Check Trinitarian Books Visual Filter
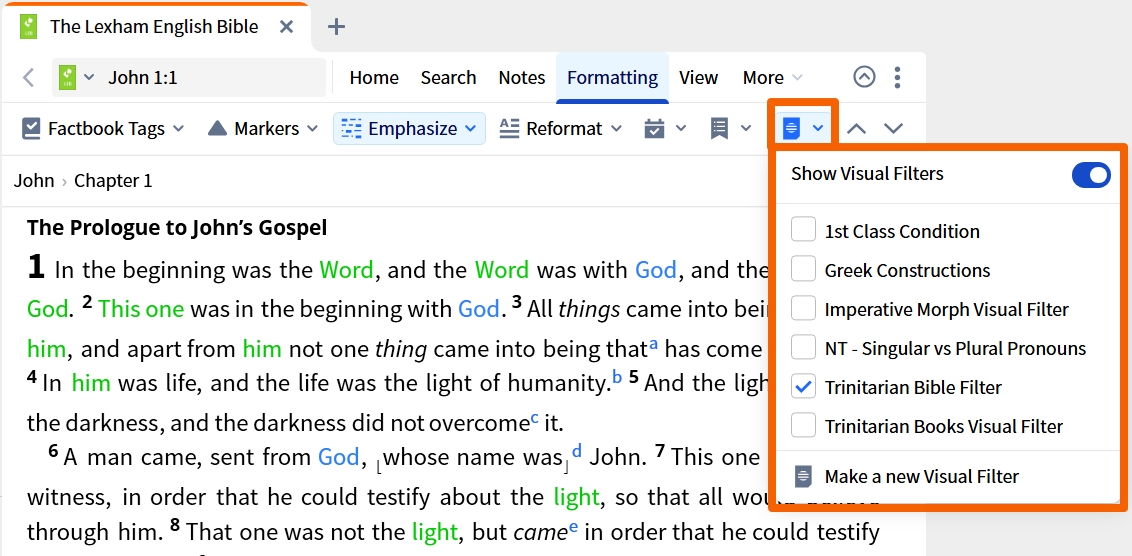Image resolution: width=1132 pixels, height=556 pixels. (804, 425)
